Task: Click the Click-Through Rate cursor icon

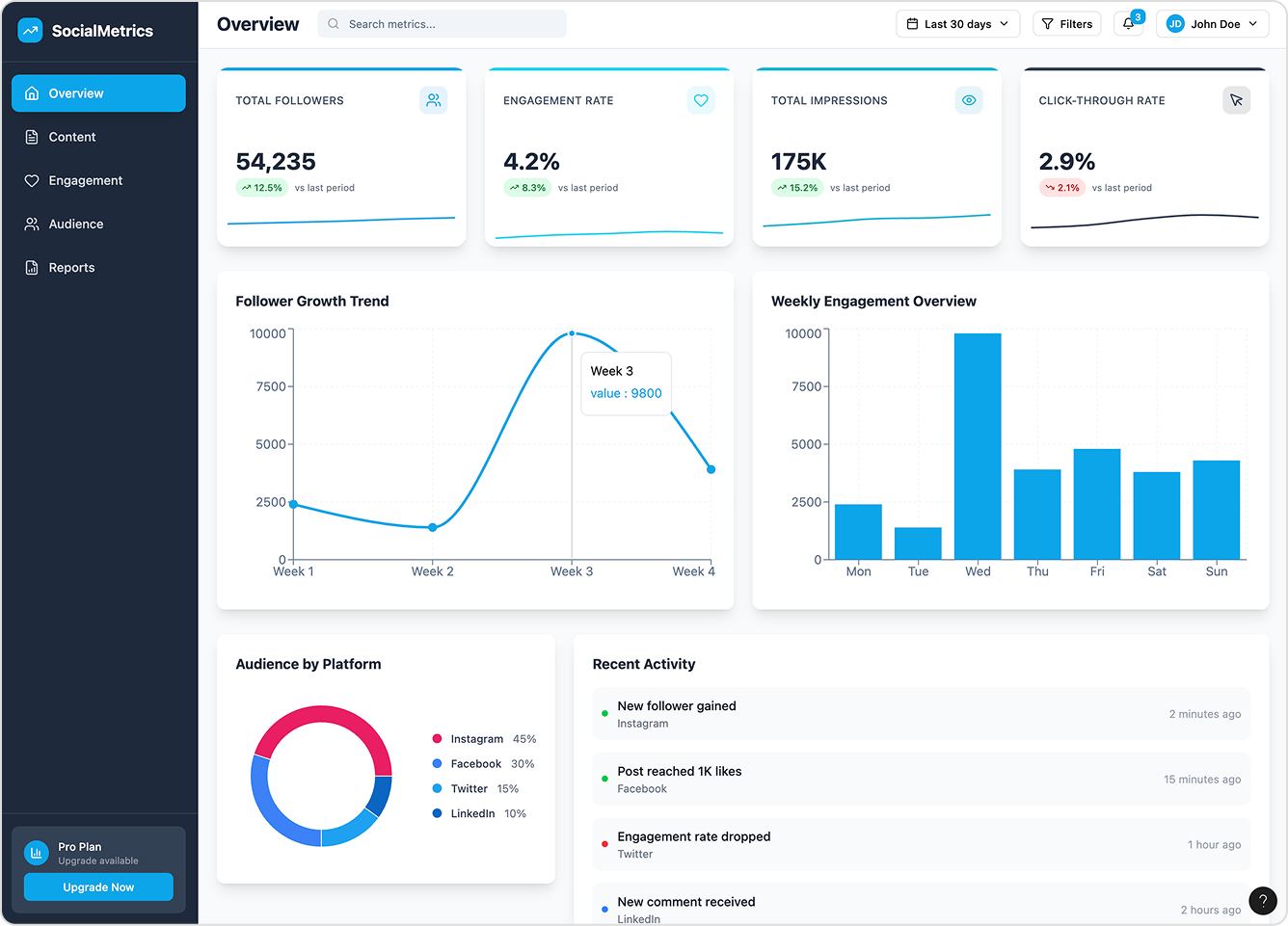Action: pos(1236,100)
